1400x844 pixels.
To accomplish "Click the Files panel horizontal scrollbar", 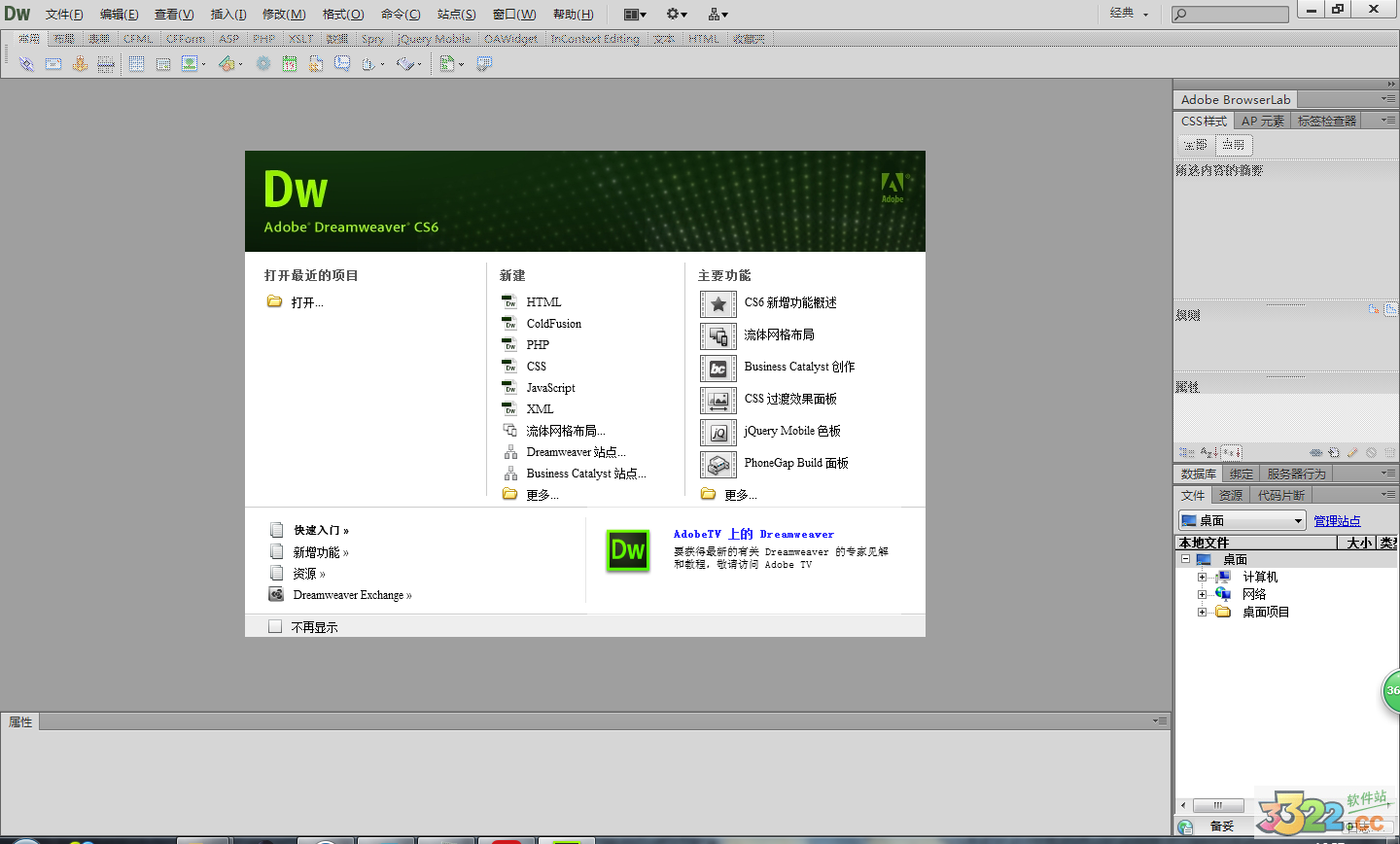I will tap(1217, 805).
